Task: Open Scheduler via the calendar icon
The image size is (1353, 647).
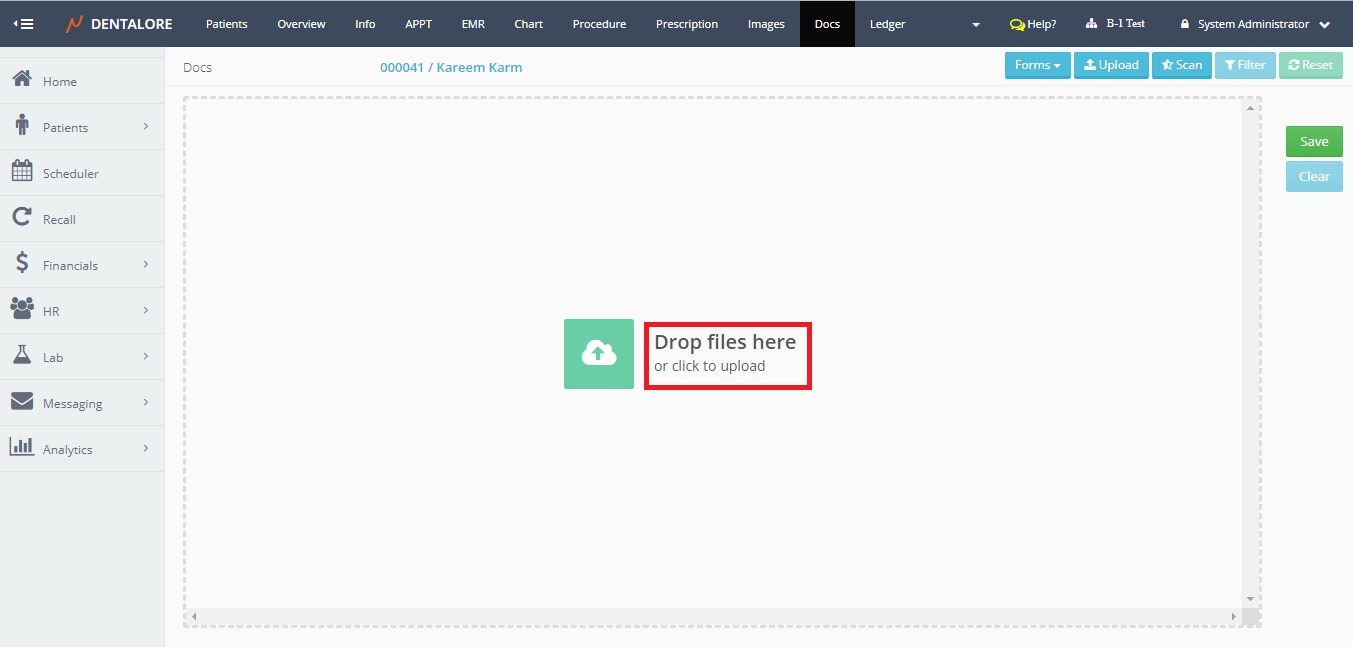Action: pos(22,172)
